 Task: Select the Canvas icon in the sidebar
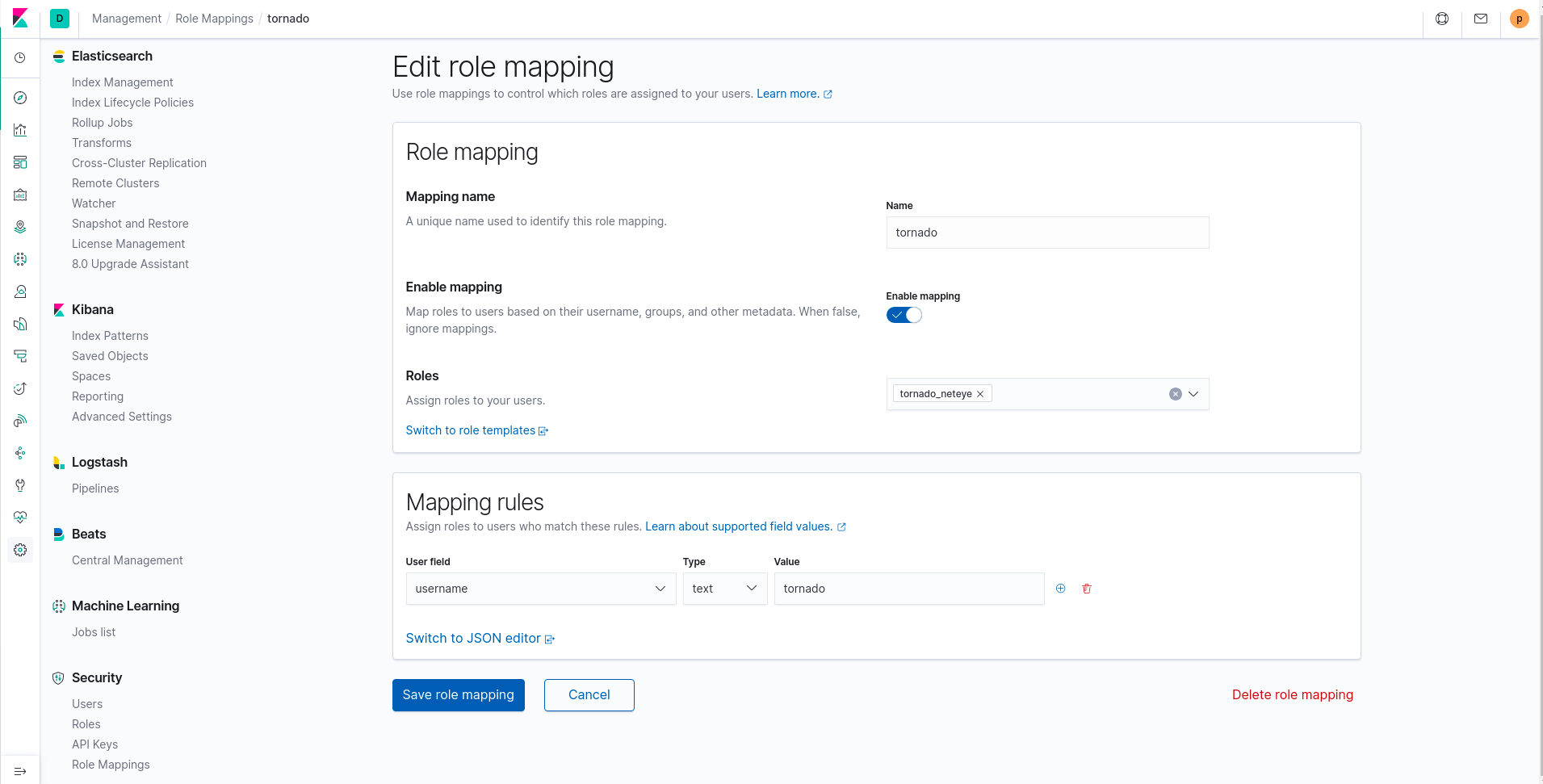click(x=19, y=195)
